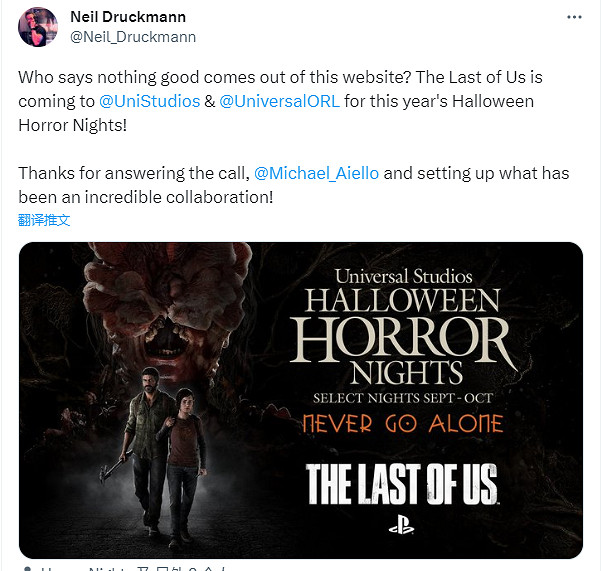Screen dimensions: 601x571
Task: Click the orange NEVER GO ALONE tagline
Action: [402, 423]
